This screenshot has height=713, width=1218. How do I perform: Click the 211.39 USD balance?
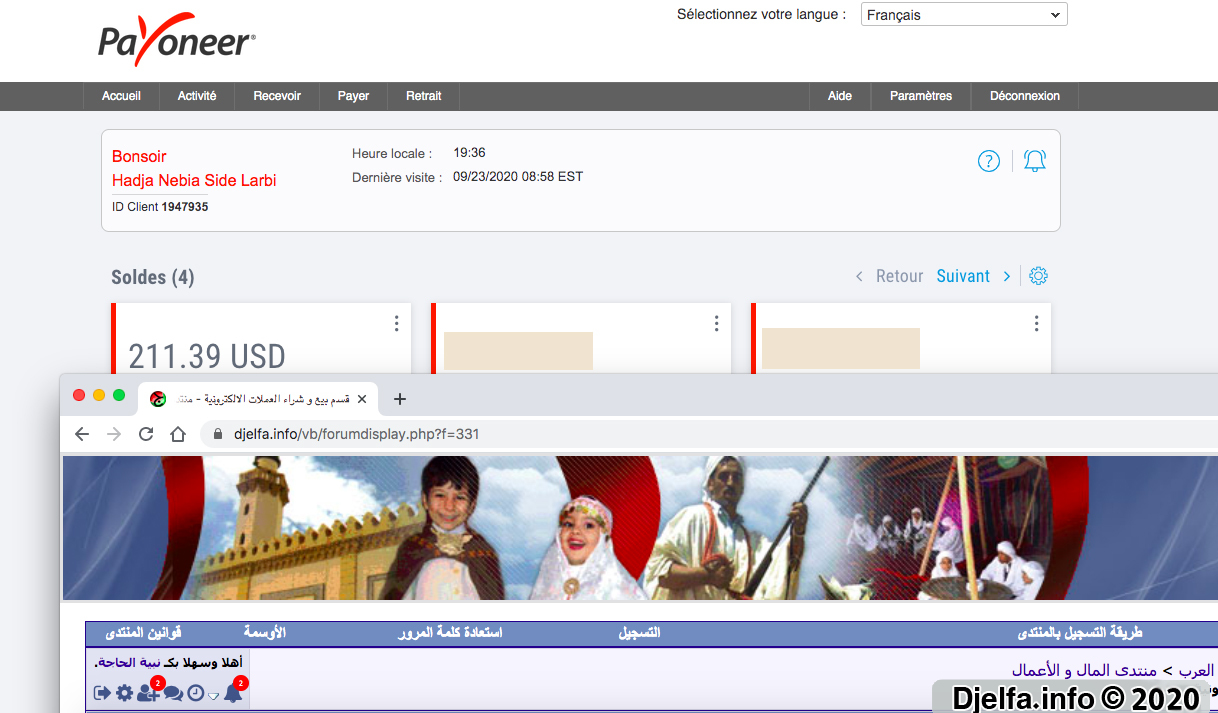207,356
